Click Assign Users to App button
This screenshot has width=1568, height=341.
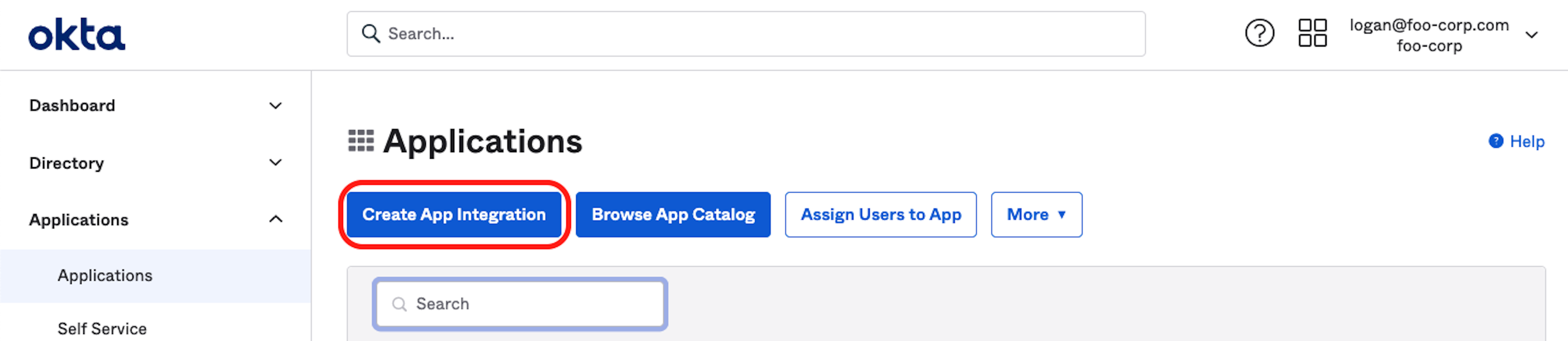pyautogui.click(x=880, y=215)
